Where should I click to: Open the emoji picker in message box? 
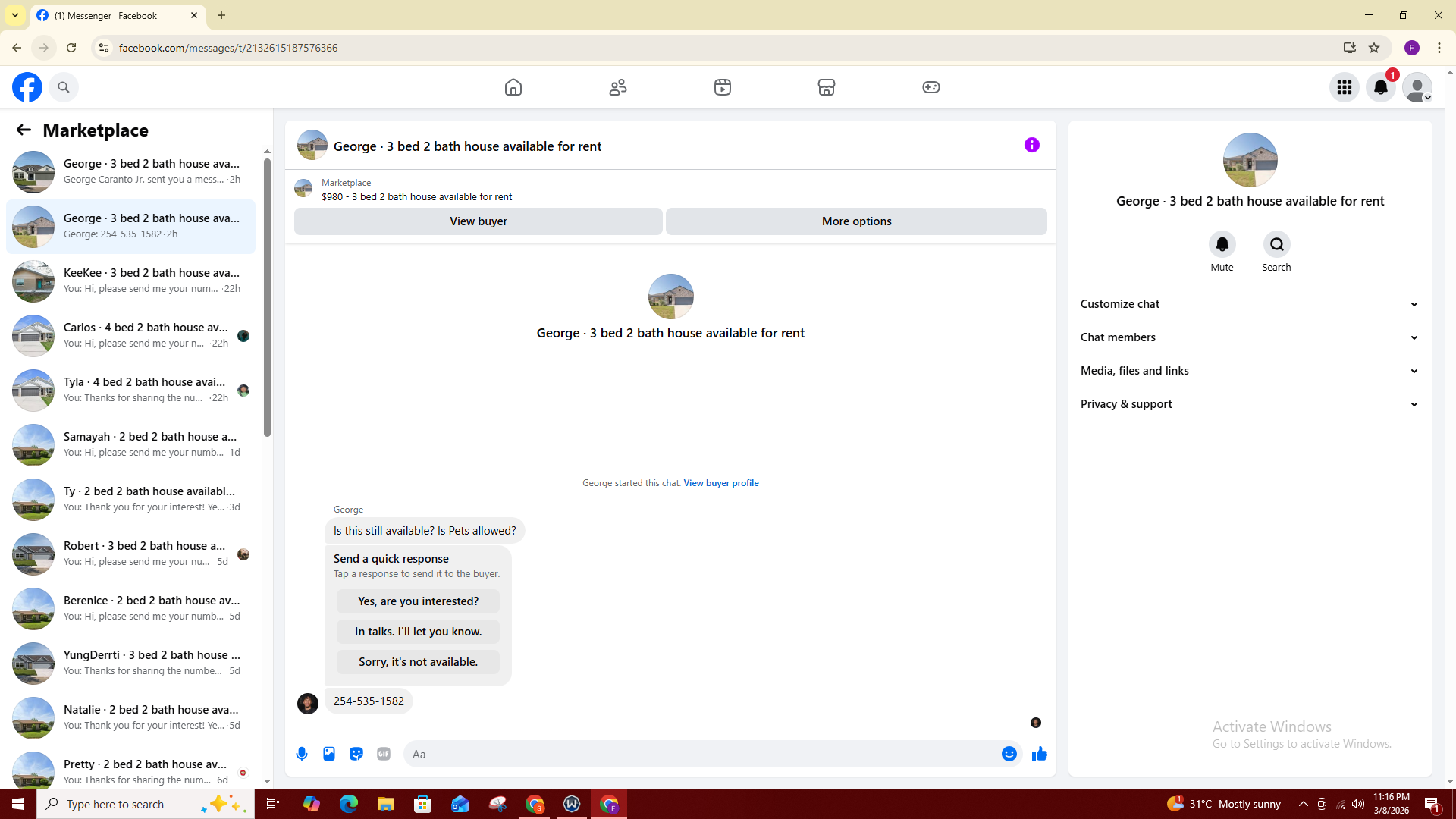[1009, 754]
